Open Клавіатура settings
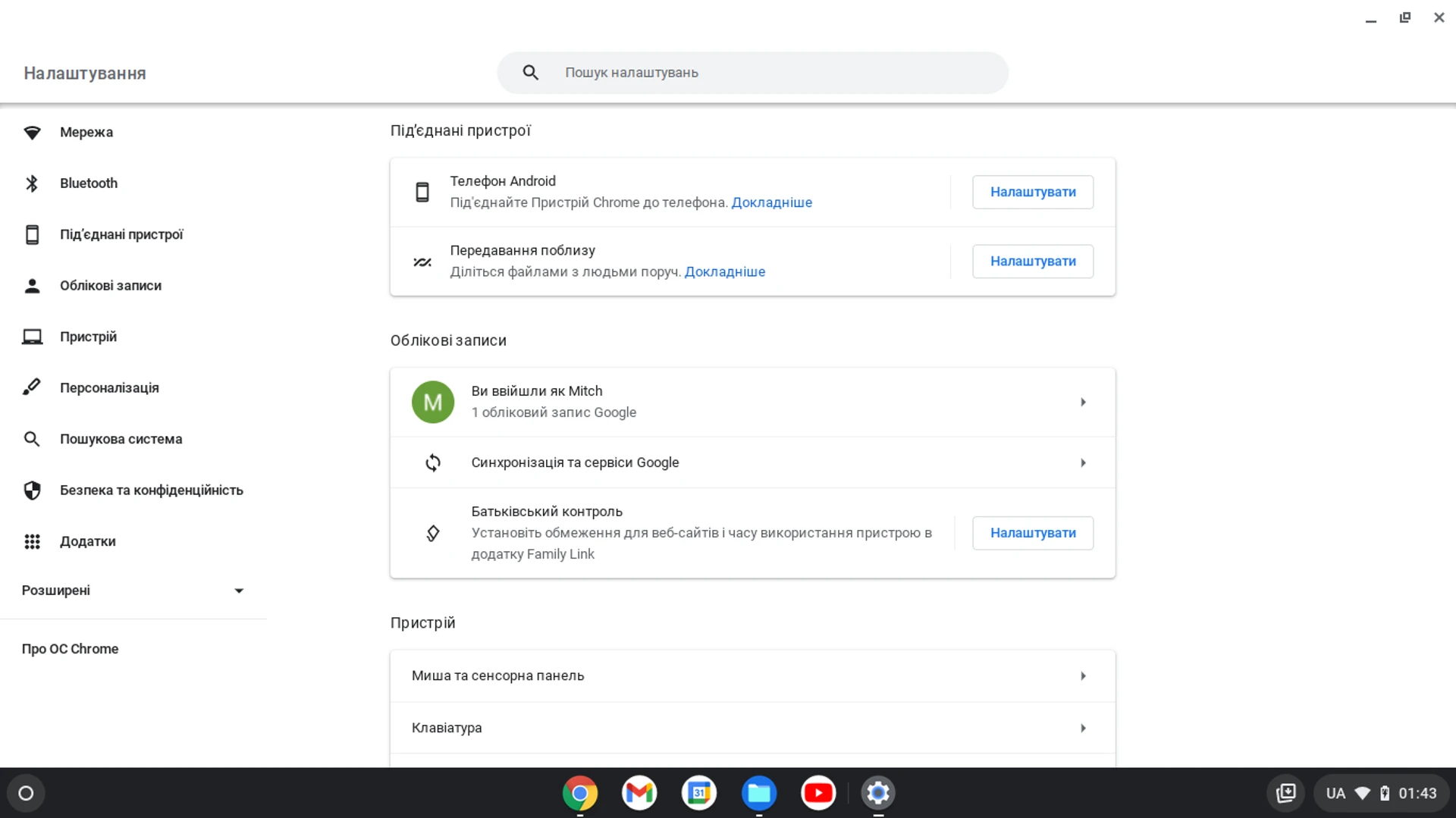 (752, 728)
